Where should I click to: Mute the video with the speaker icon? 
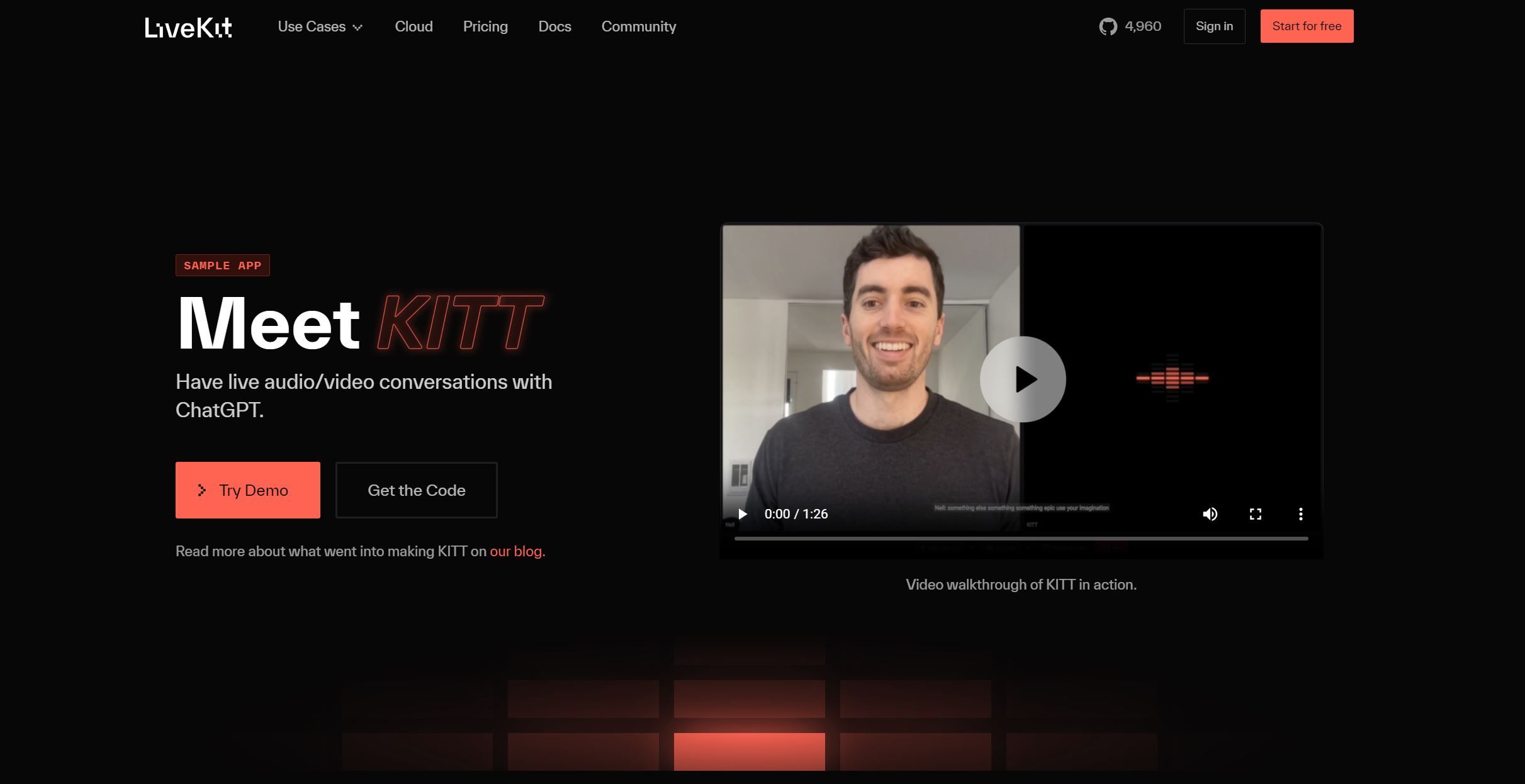coord(1210,514)
